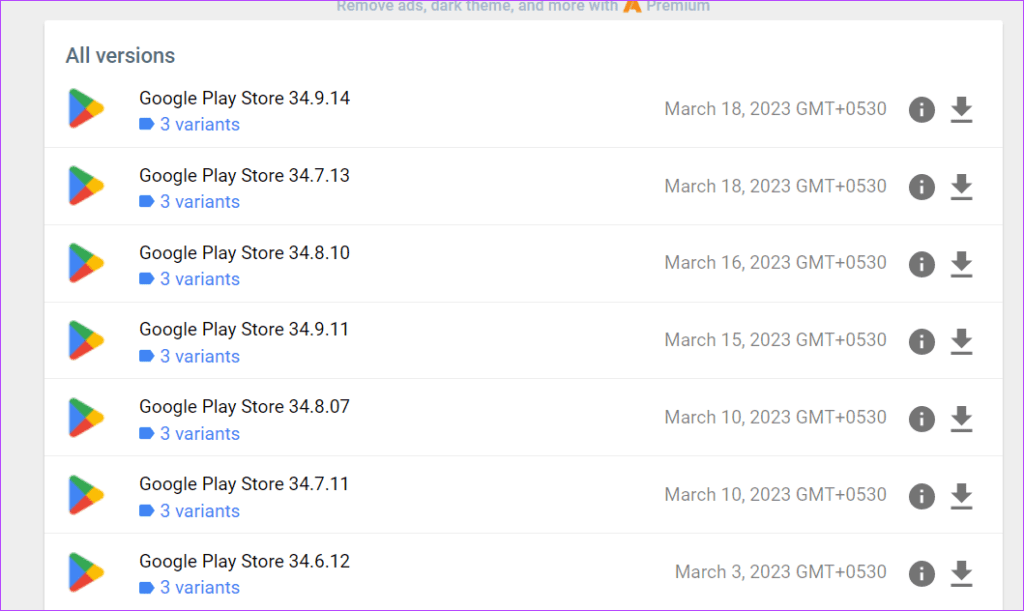Open the Google Play Store 34.7.13 title link
1024x611 pixels.
(244, 176)
